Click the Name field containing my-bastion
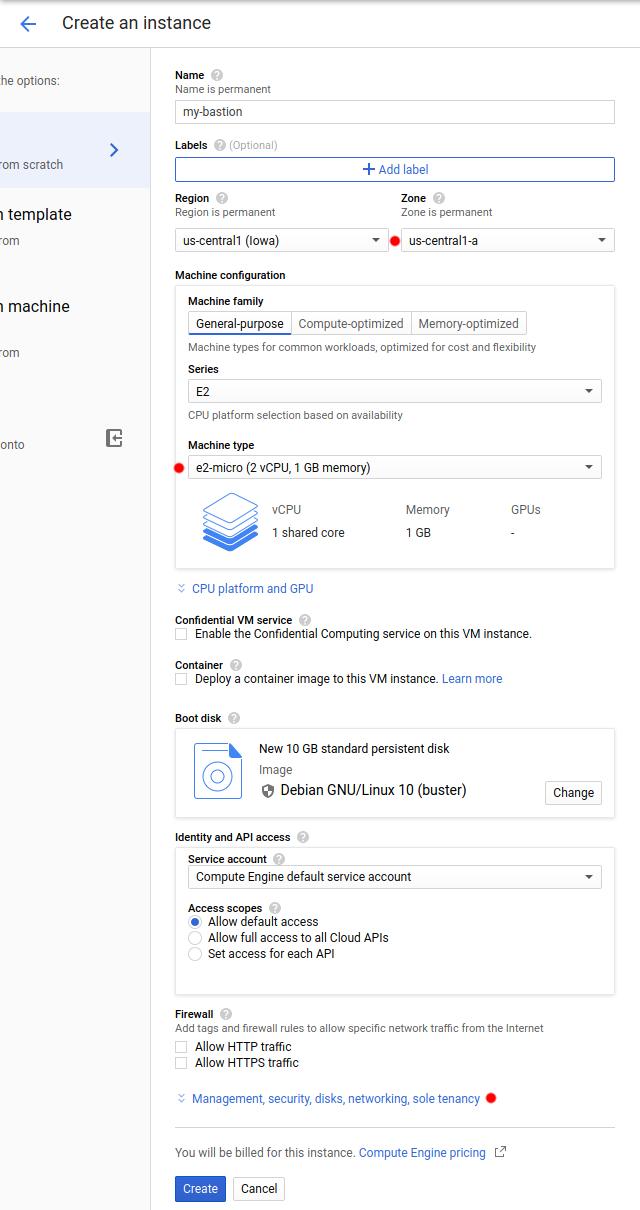The width and height of the screenshot is (640, 1210). click(x=395, y=111)
